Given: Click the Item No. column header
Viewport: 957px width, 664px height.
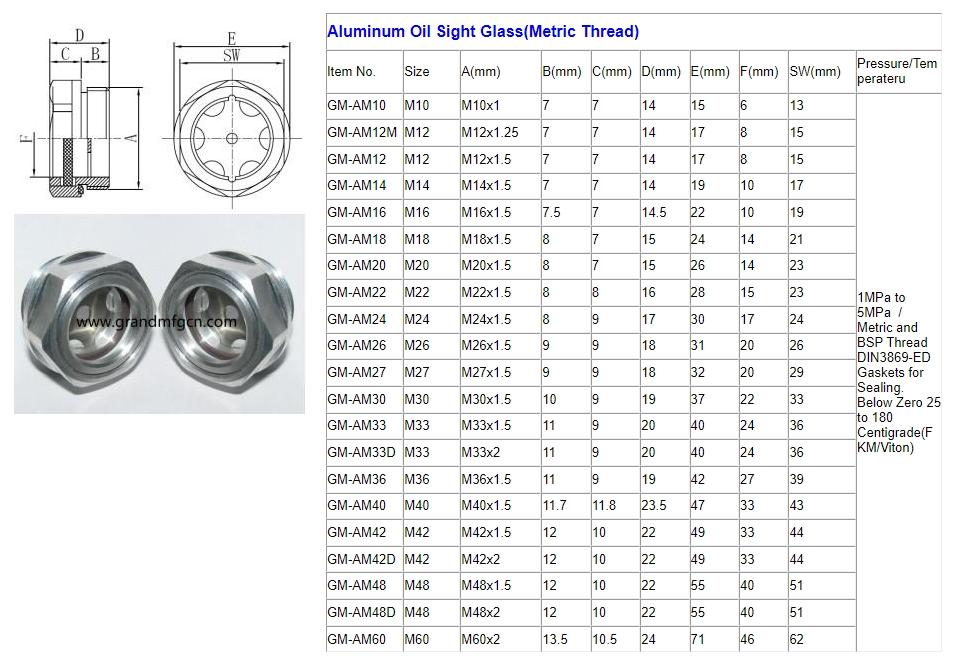Looking at the screenshot, I should 351,72.
